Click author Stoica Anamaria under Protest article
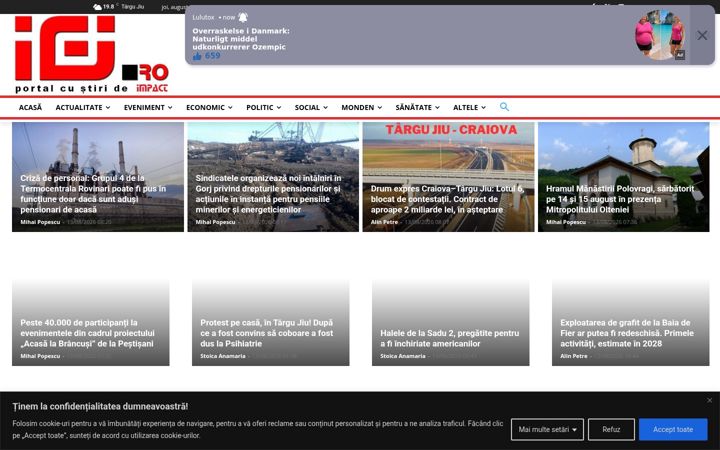Screen dimensions: 720x450 point(223,356)
